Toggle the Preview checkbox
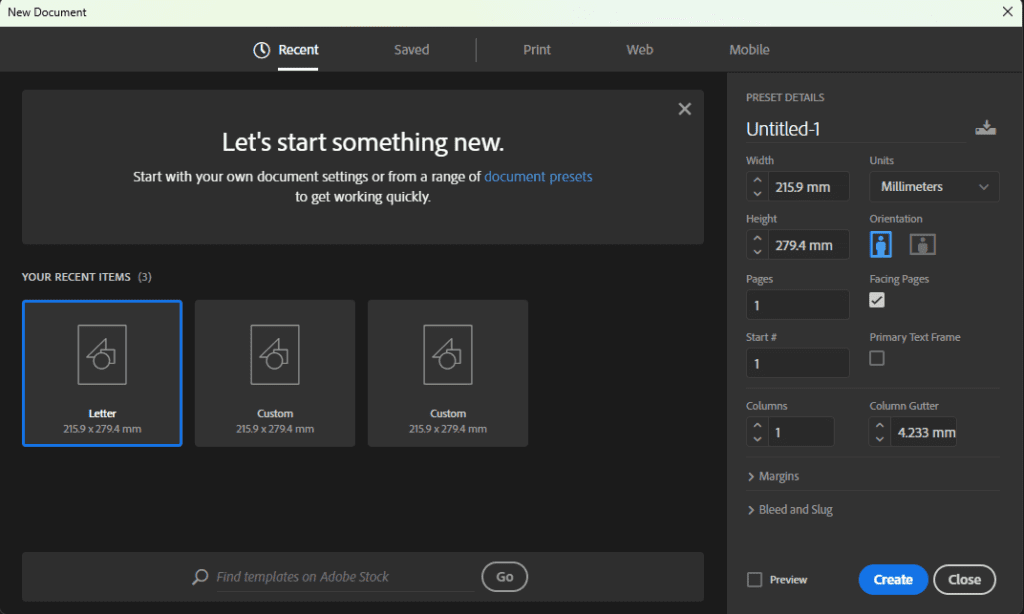 coord(755,580)
